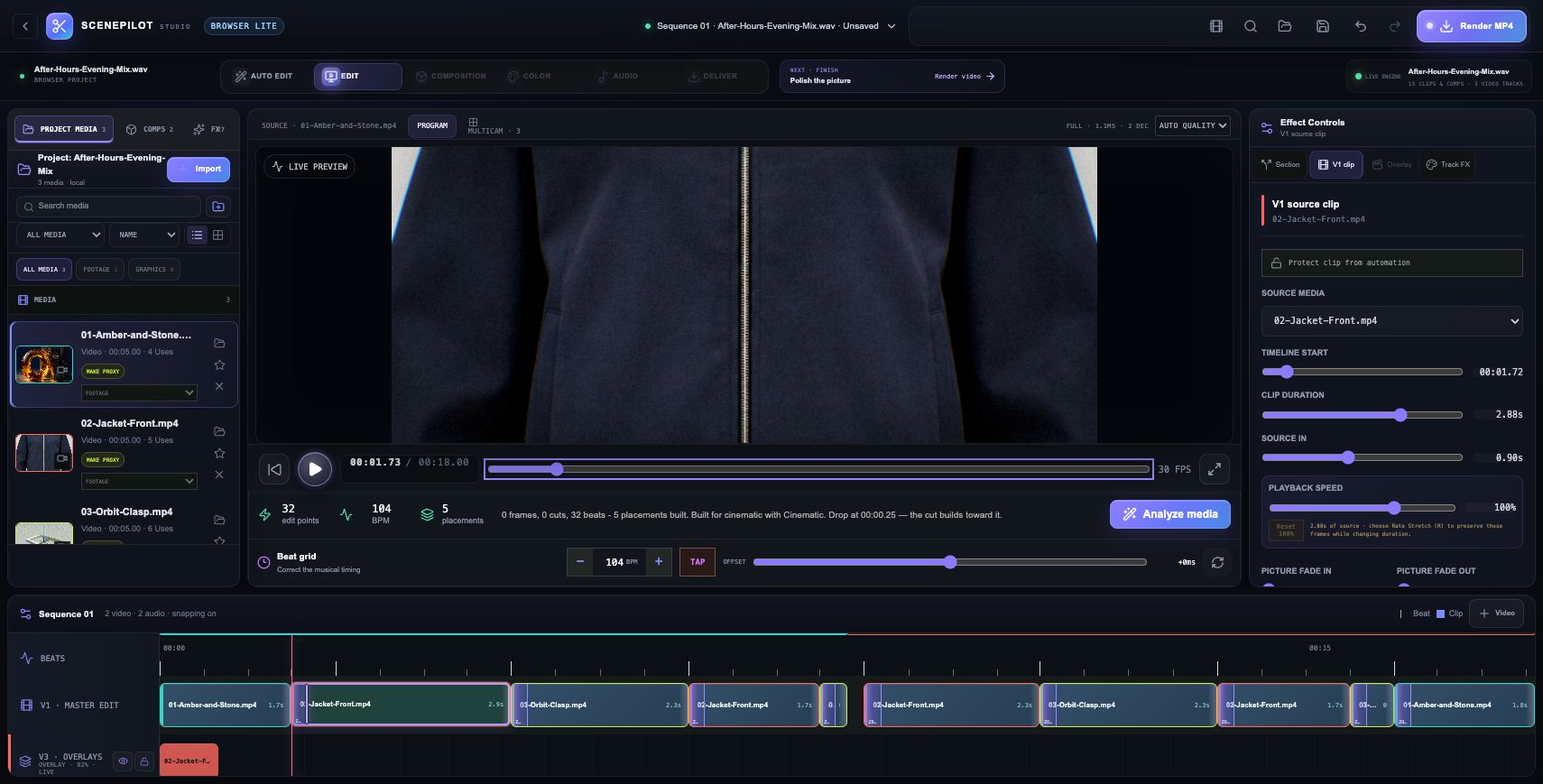This screenshot has height=784, width=1543.
Task: Click the Effect Controls sliders icon
Action: tap(1267, 128)
